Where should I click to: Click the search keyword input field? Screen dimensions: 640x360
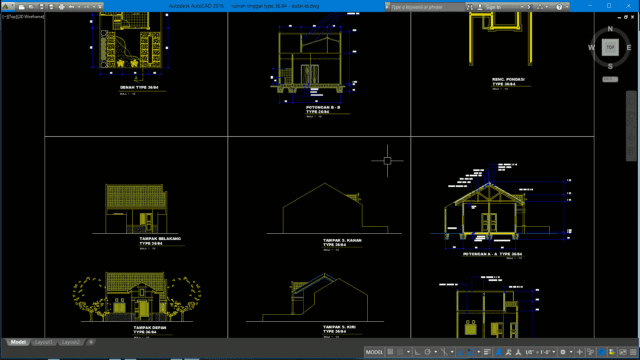point(427,7)
